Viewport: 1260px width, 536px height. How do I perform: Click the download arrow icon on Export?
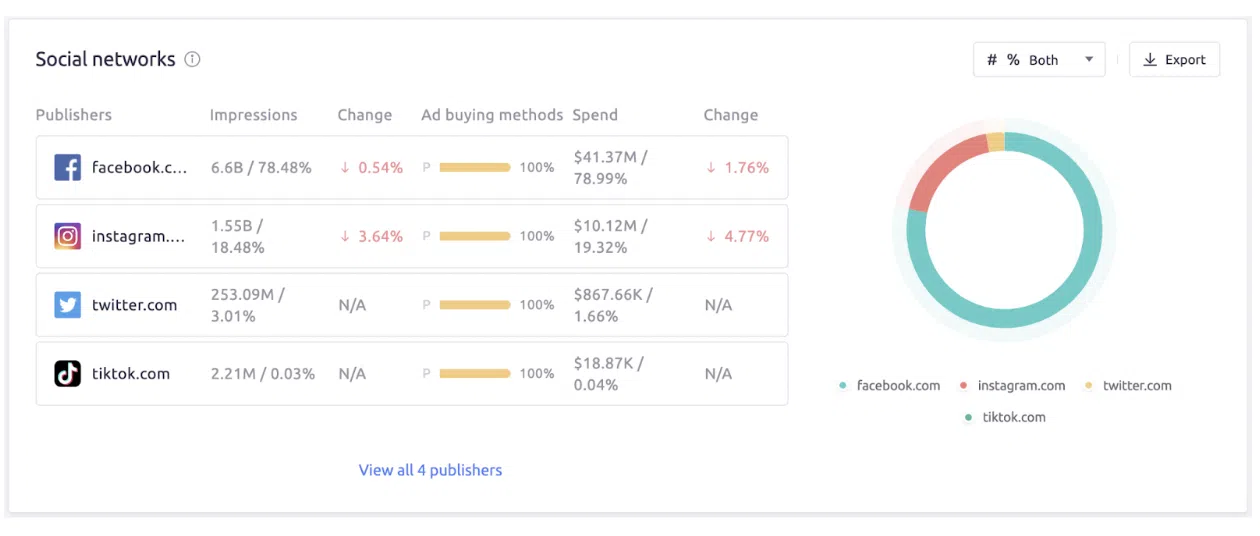pyautogui.click(x=1150, y=60)
